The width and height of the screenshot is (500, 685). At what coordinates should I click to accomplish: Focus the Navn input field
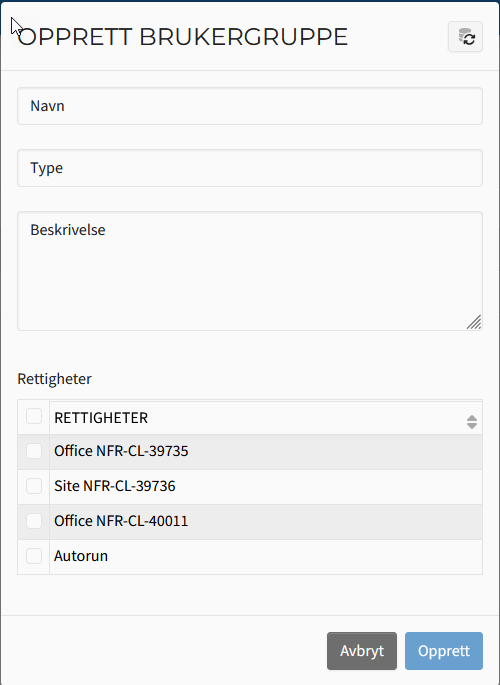[250, 106]
